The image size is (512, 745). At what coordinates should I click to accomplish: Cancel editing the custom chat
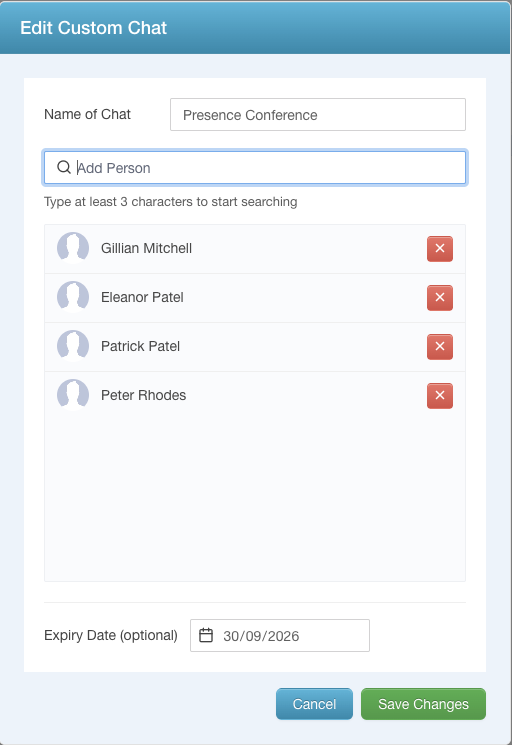(314, 704)
